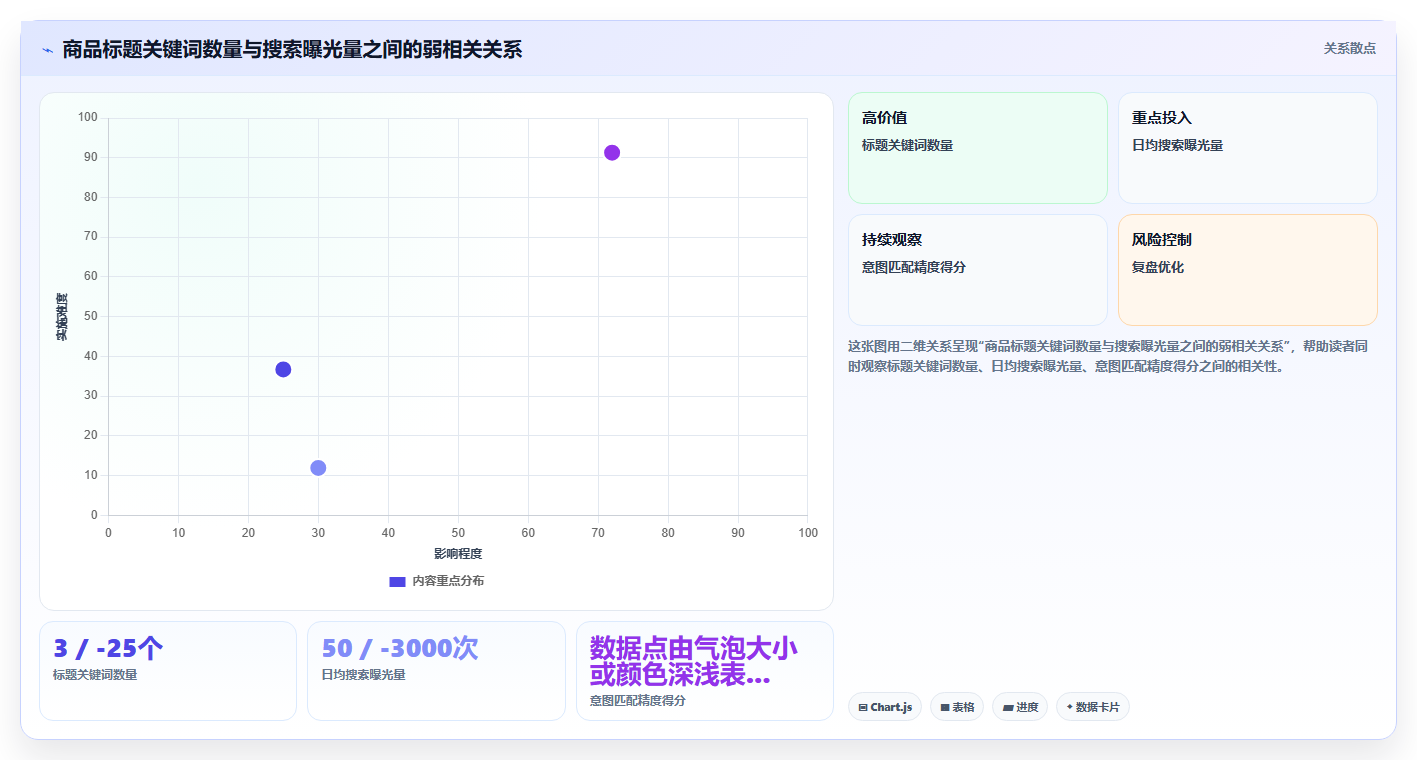Screen dimensions: 1417x760
Task: Toggle the 内容重点分布 legend entry
Action: coord(436,581)
